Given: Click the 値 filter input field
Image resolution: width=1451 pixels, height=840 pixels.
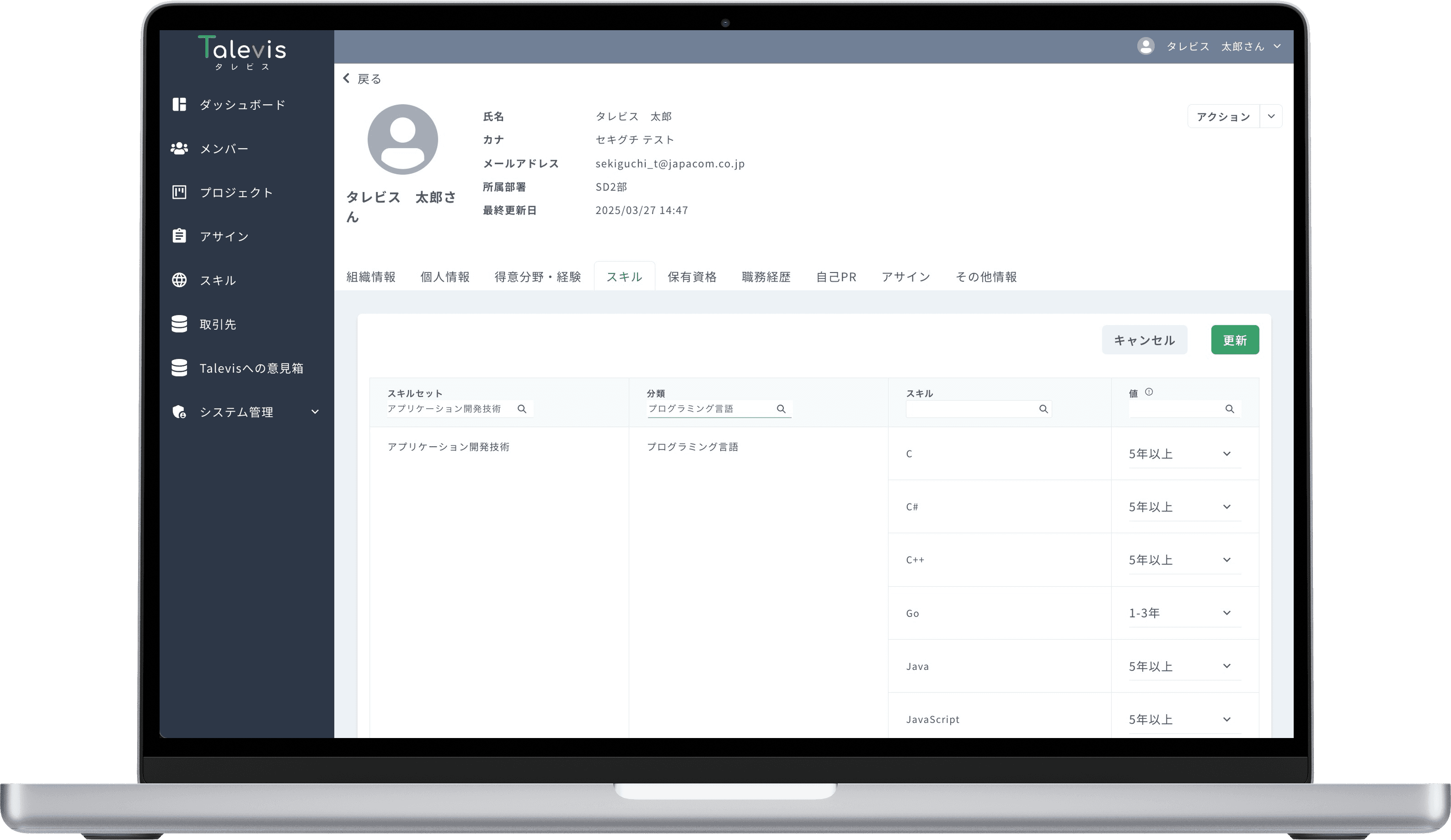Looking at the screenshot, I should tap(1184, 409).
